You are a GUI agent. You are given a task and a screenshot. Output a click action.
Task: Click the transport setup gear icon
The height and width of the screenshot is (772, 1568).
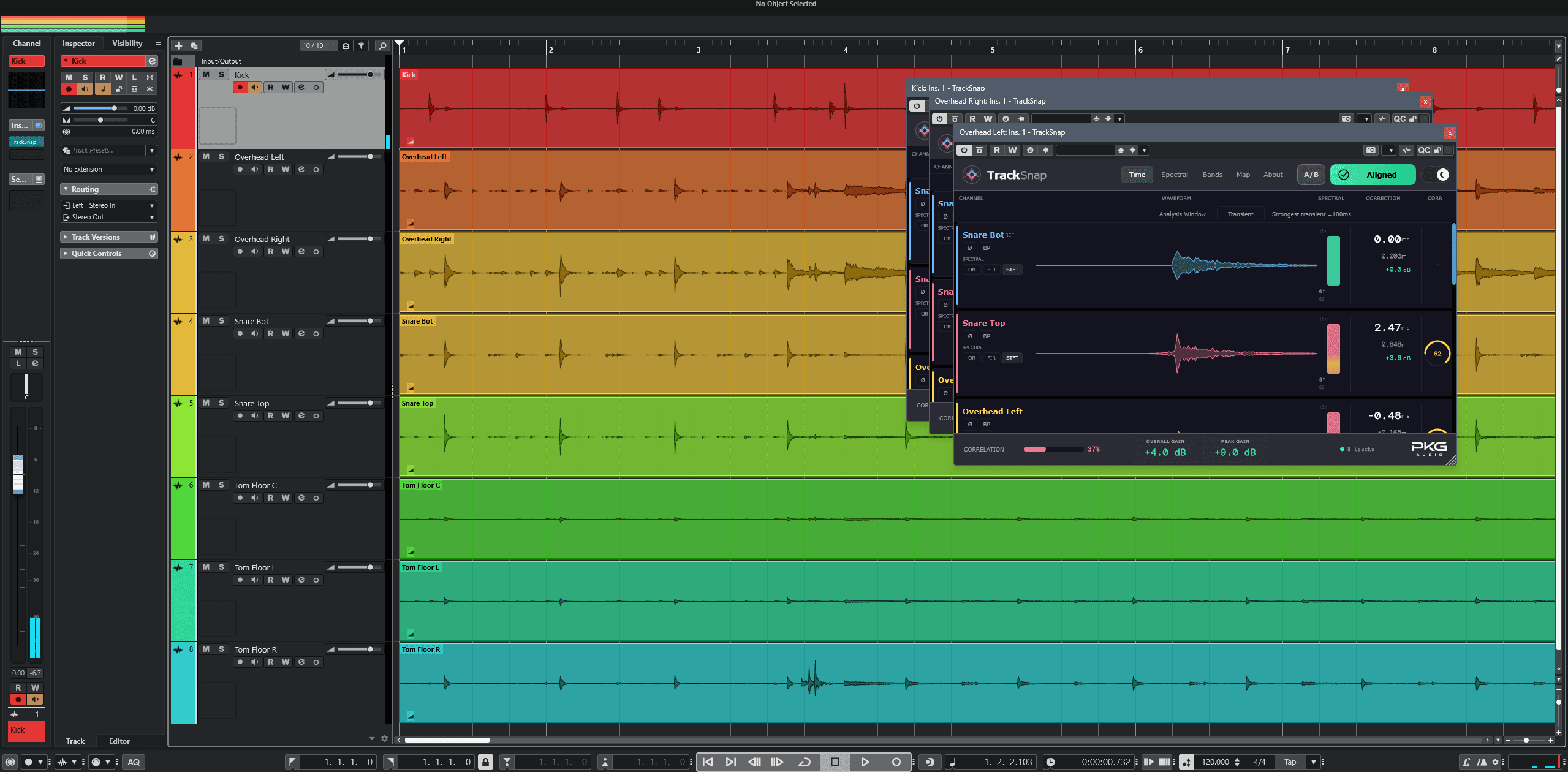[x=1495, y=762]
